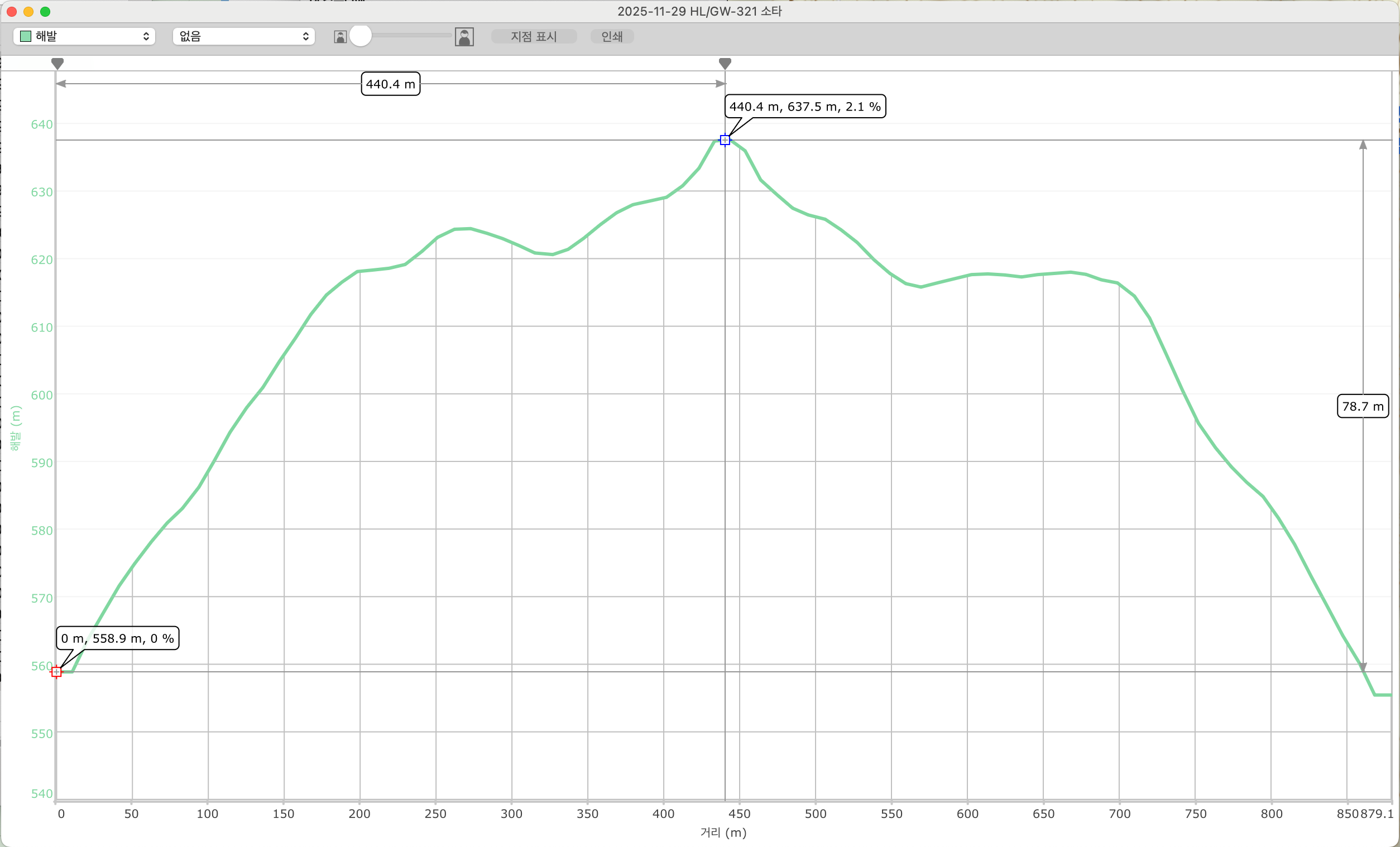Click the red square marker at profile start

[56, 672]
